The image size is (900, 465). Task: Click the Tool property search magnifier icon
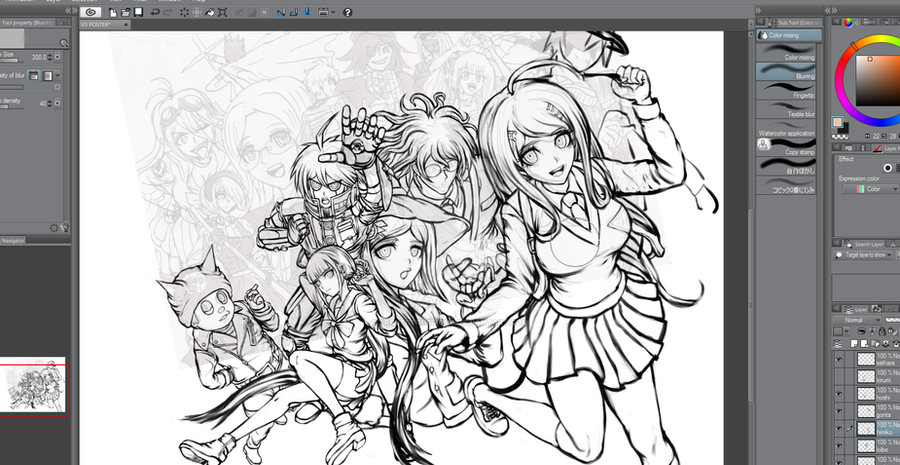(64, 43)
